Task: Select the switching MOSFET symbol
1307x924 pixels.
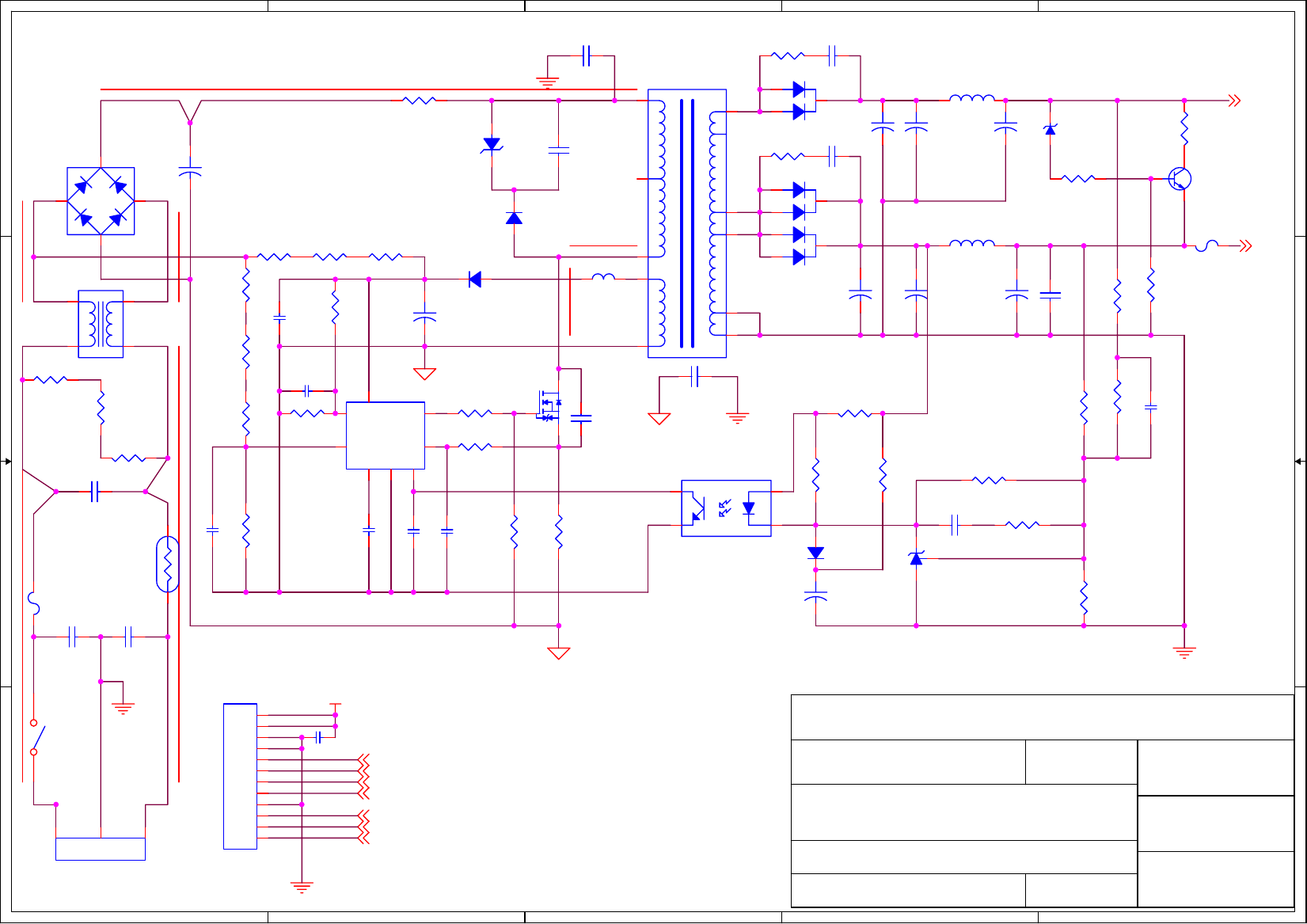Action: coord(549,405)
